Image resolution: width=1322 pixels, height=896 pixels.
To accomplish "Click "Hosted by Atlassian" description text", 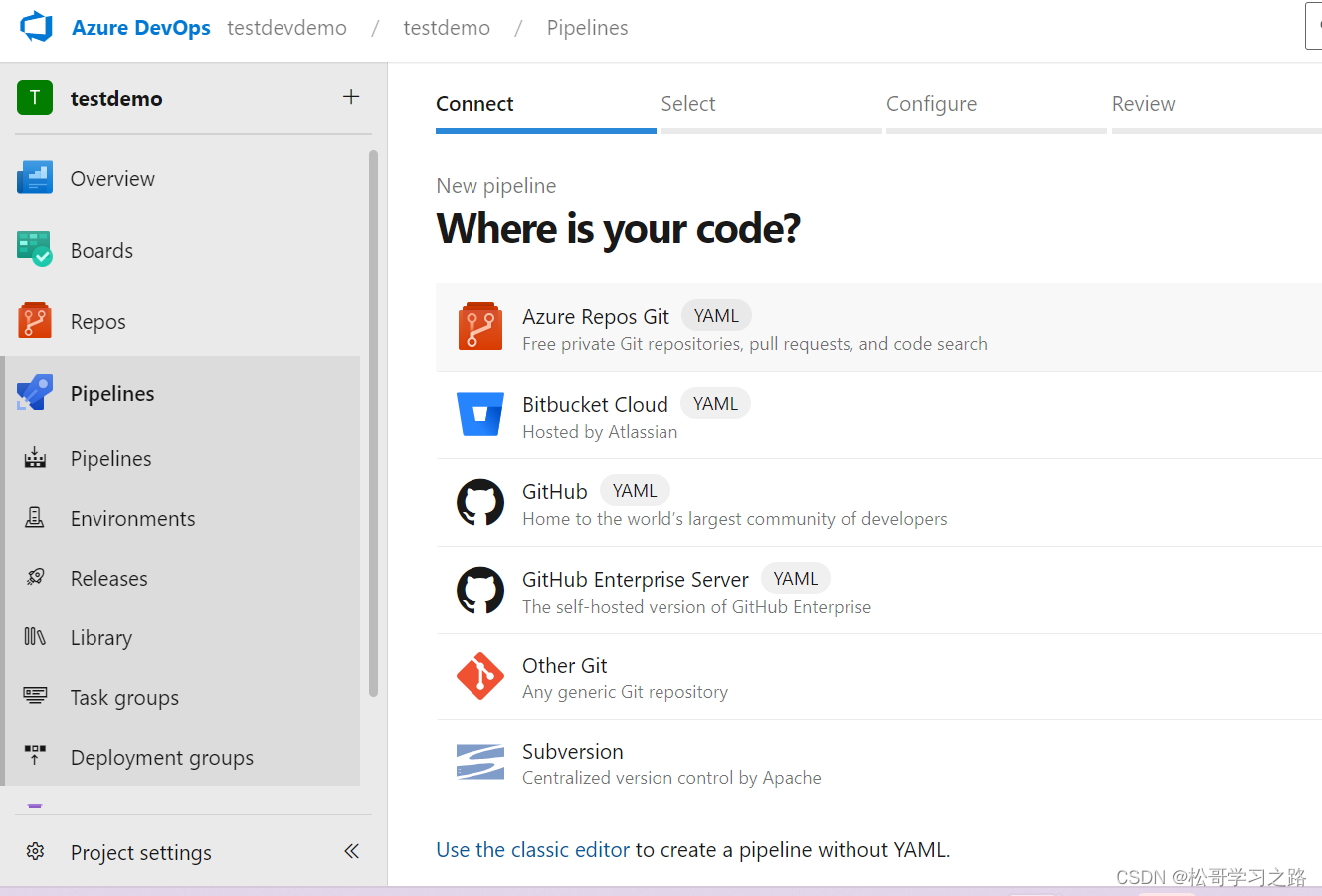I will click(600, 432).
